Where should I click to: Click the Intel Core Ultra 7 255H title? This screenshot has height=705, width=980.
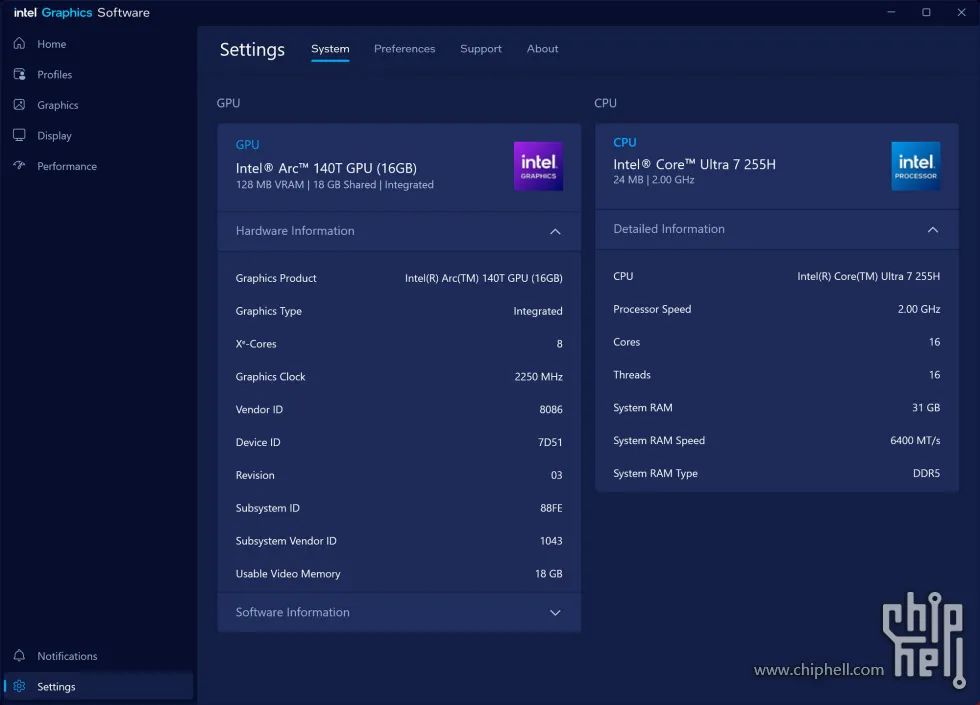coord(694,164)
